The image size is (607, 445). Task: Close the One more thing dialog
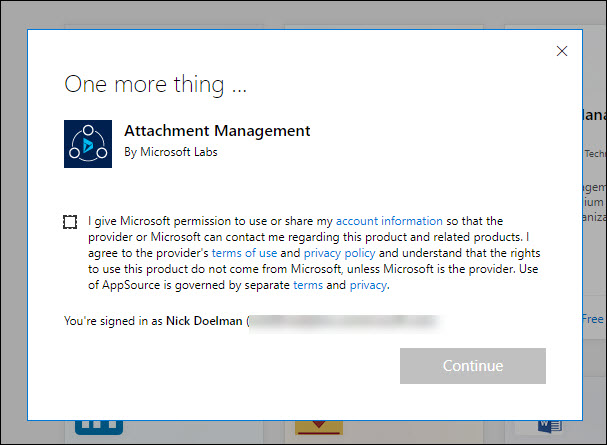pos(562,51)
